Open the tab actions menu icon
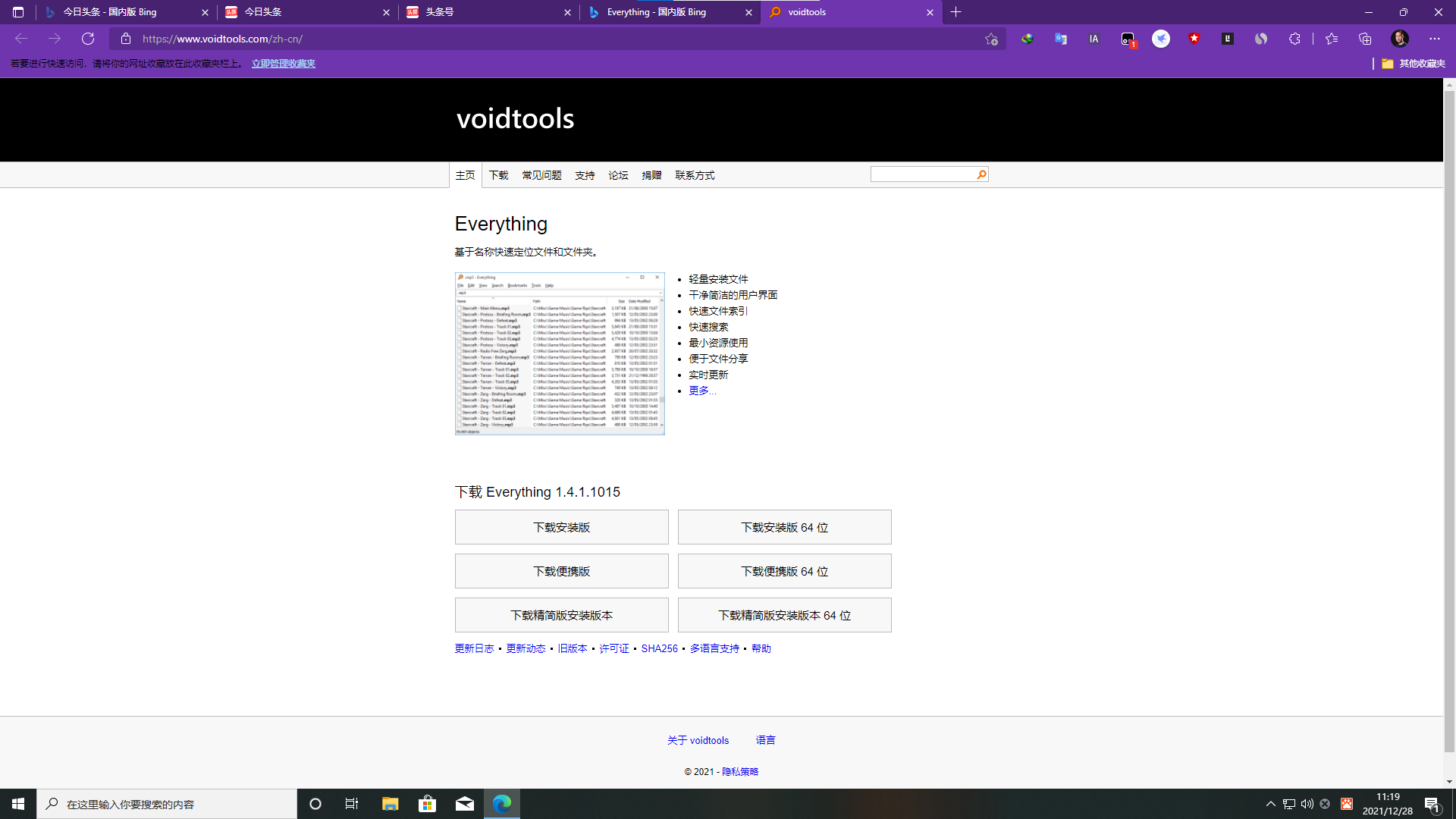 pos(18,12)
